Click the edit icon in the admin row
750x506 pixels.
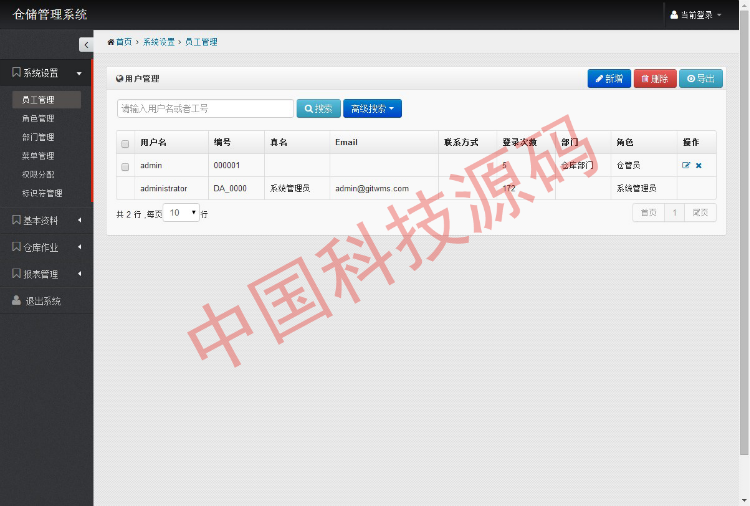(x=686, y=165)
